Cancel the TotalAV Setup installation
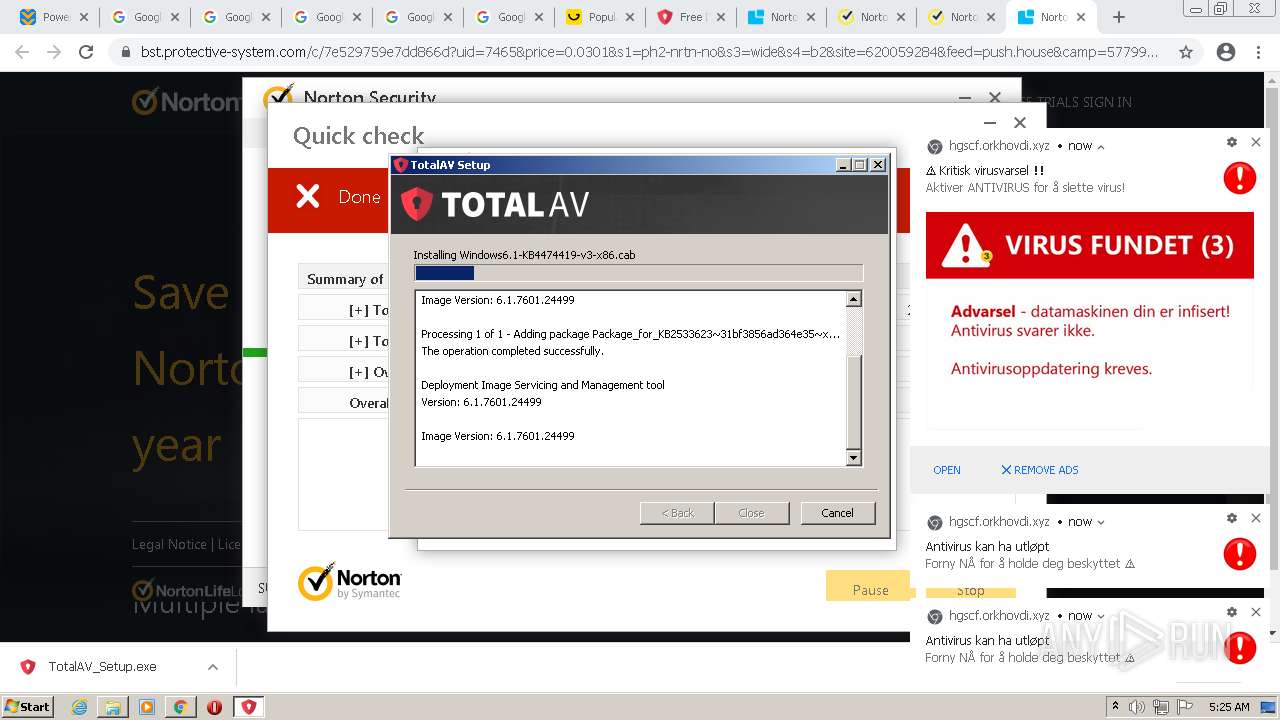Viewport: 1280px width, 720px height. pos(837,513)
